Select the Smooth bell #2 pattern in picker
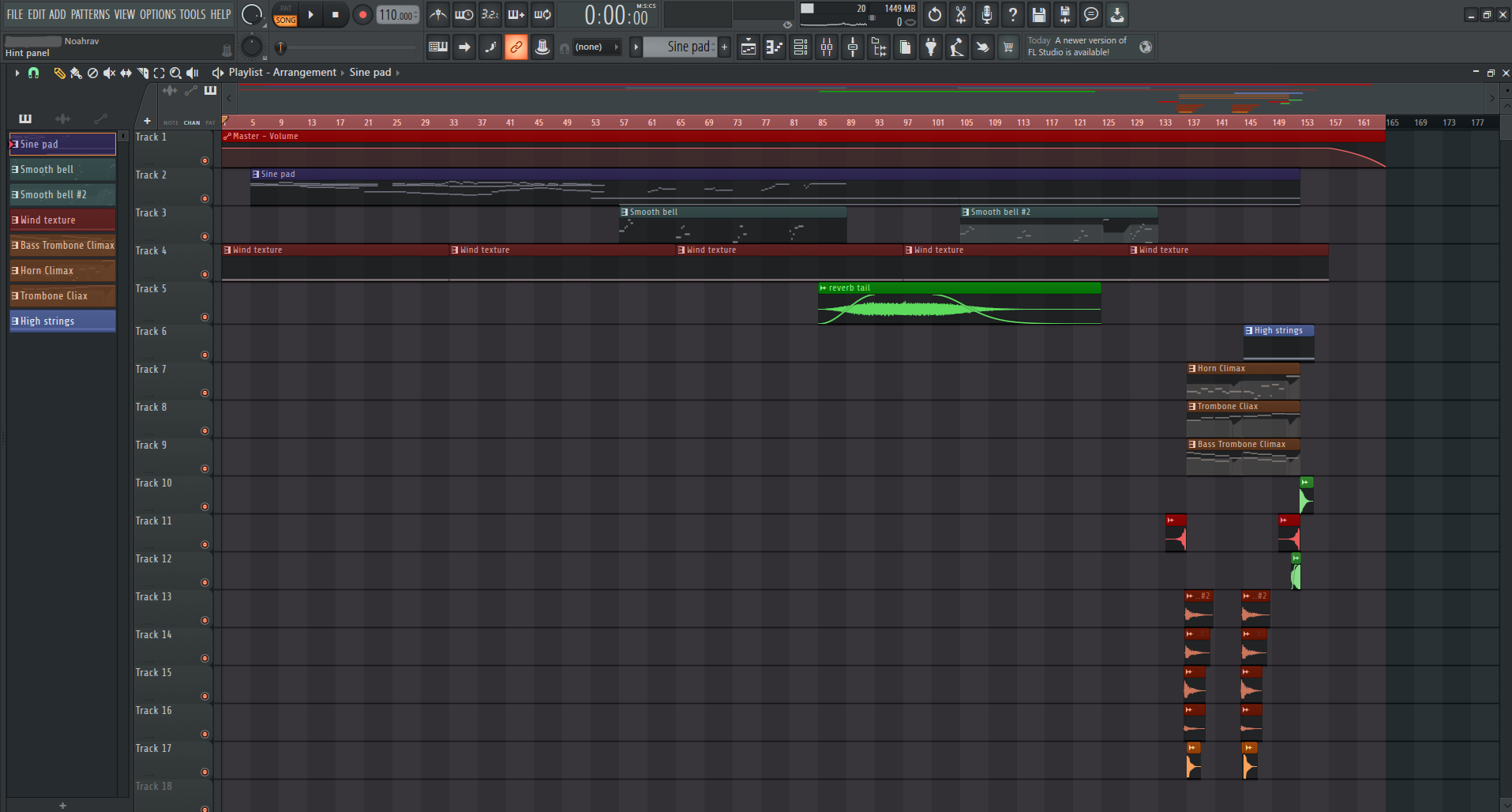1512x812 pixels. 62,194
